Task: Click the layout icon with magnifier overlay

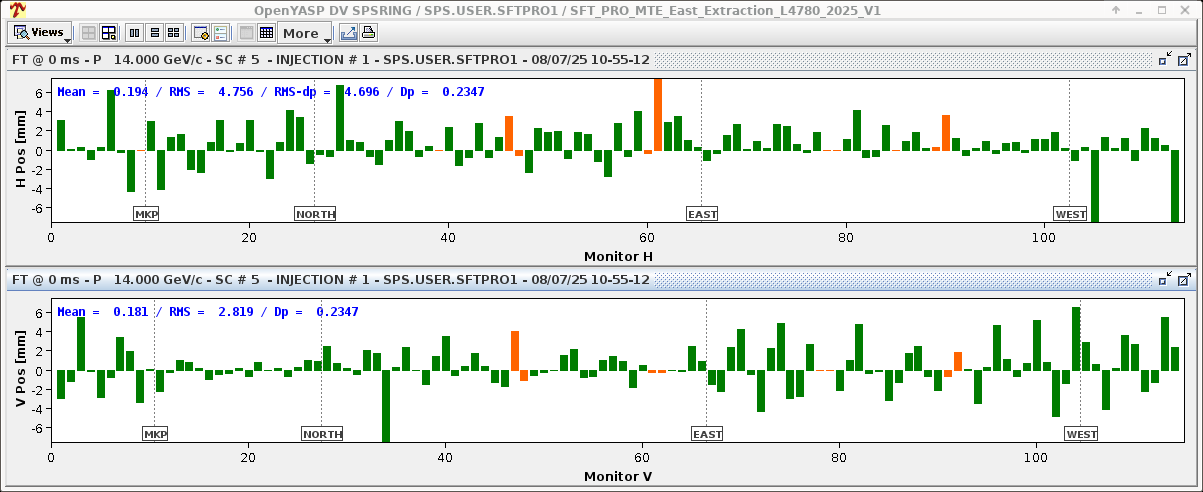Action: [x=109, y=33]
